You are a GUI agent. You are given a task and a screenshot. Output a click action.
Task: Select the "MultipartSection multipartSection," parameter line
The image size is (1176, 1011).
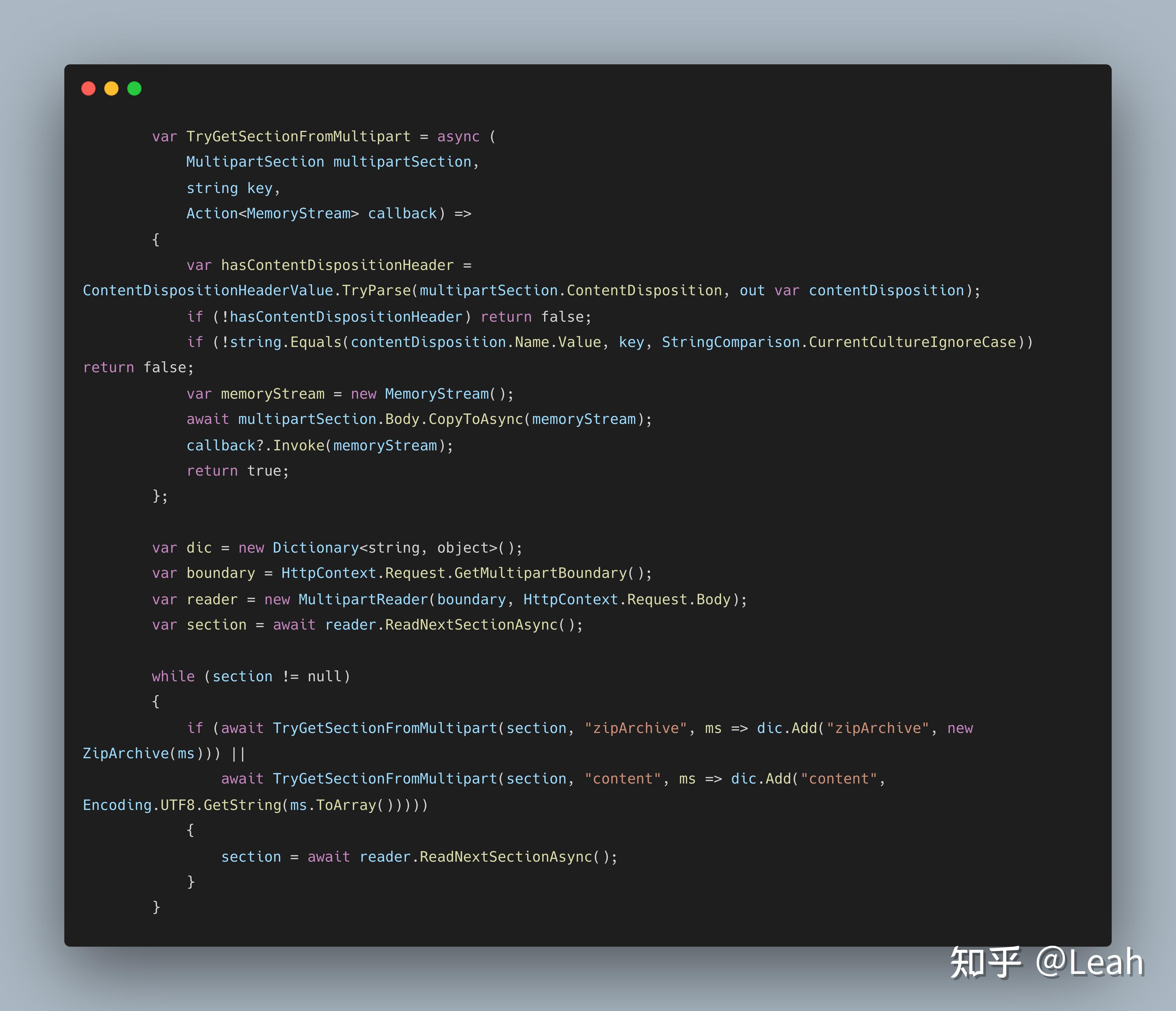click(332, 162)
